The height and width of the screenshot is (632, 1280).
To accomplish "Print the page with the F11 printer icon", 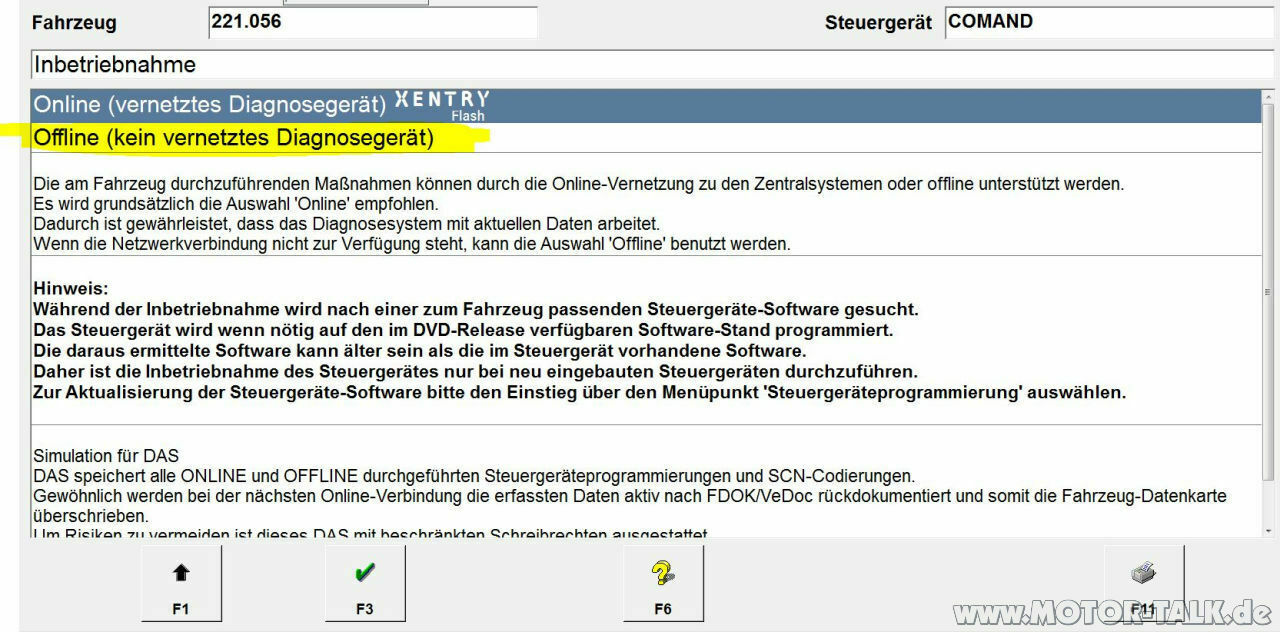I will pyautogui.click(x=1142, y=568).
